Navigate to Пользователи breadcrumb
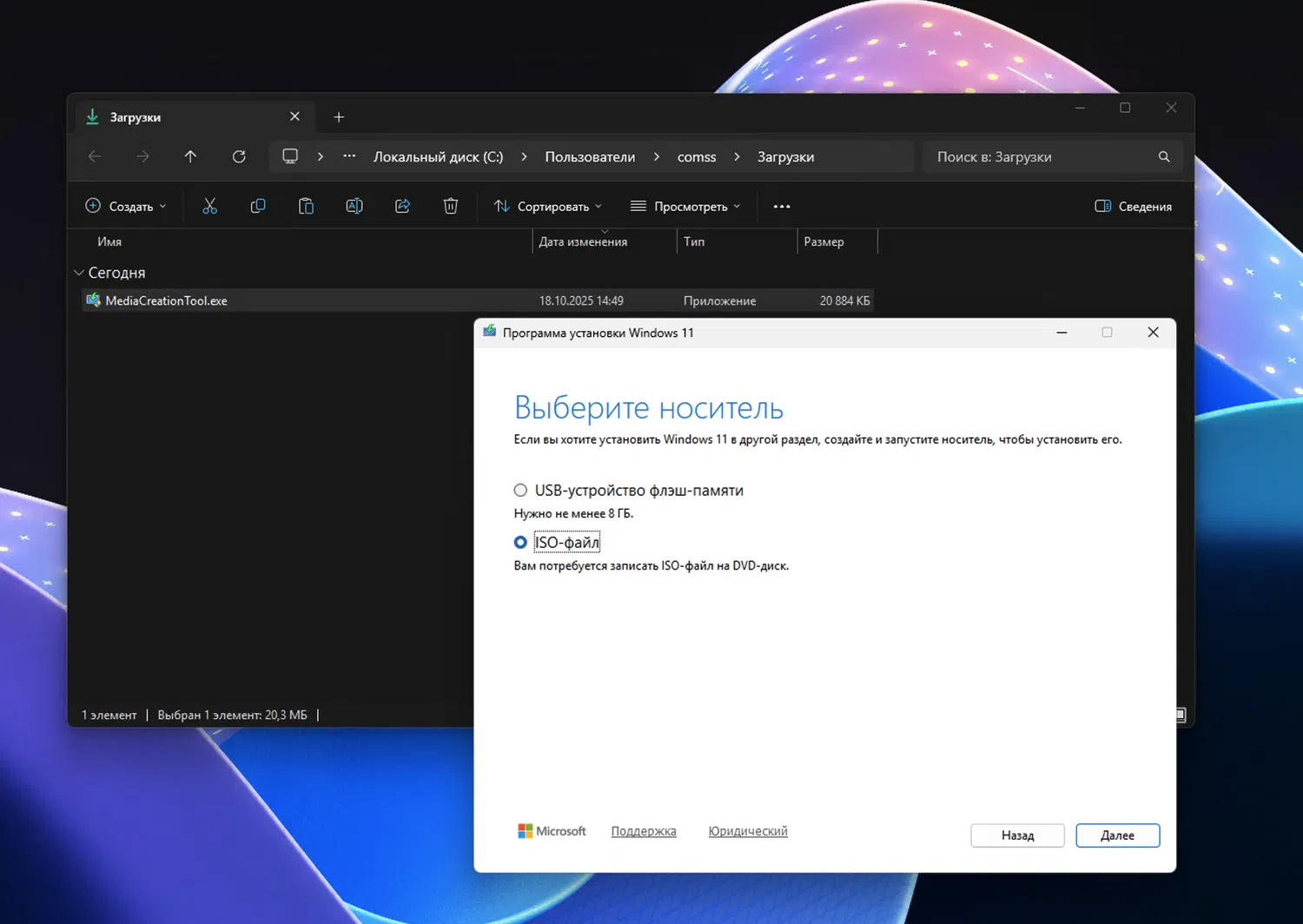The height and width of the screenshot is (924, 1303). pos(590,157)
